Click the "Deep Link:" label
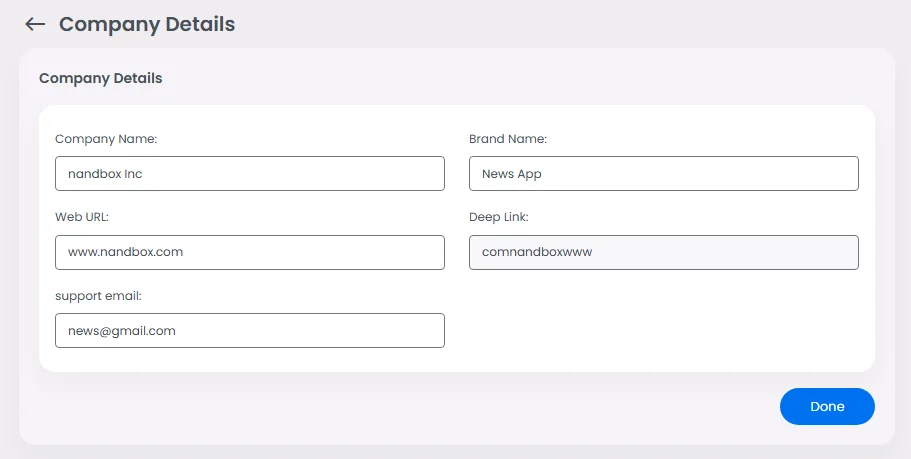911x459 pixels. pyautogui.click(x=499, y=217)
